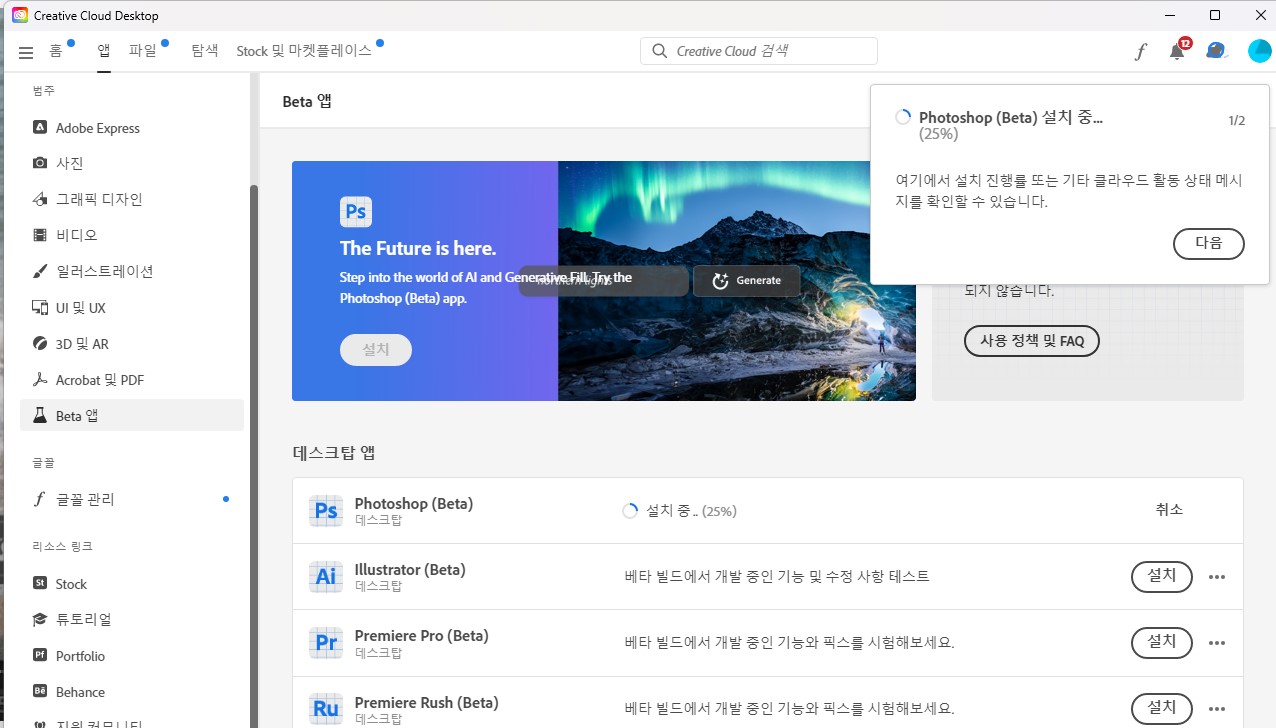Install Premiere Pro (Beta) with 설치
This screenshot has width=1276, height=728.
1162,642
